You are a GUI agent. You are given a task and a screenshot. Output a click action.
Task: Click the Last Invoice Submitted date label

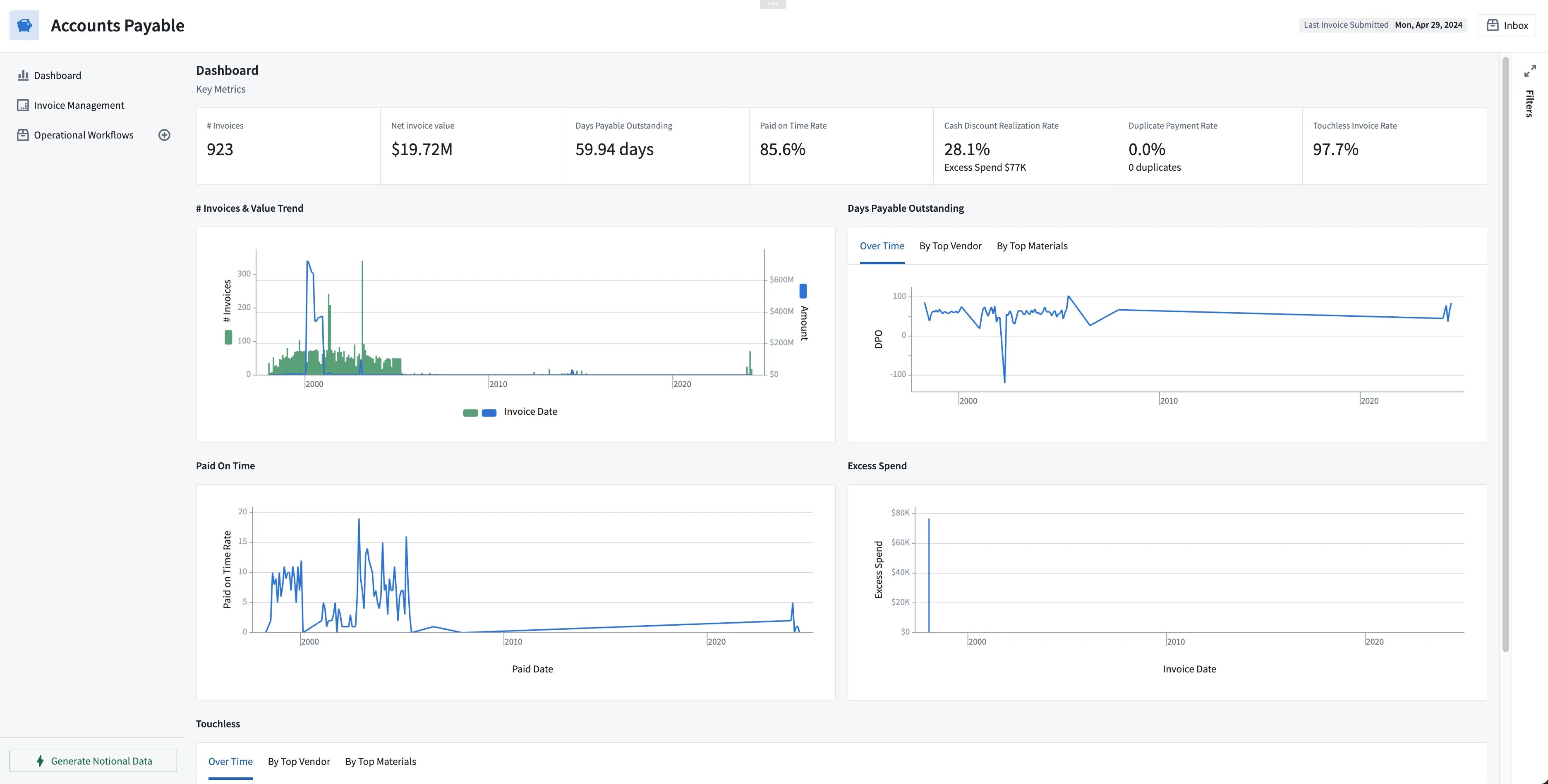pyautogui.click(x=1383, y=25)
